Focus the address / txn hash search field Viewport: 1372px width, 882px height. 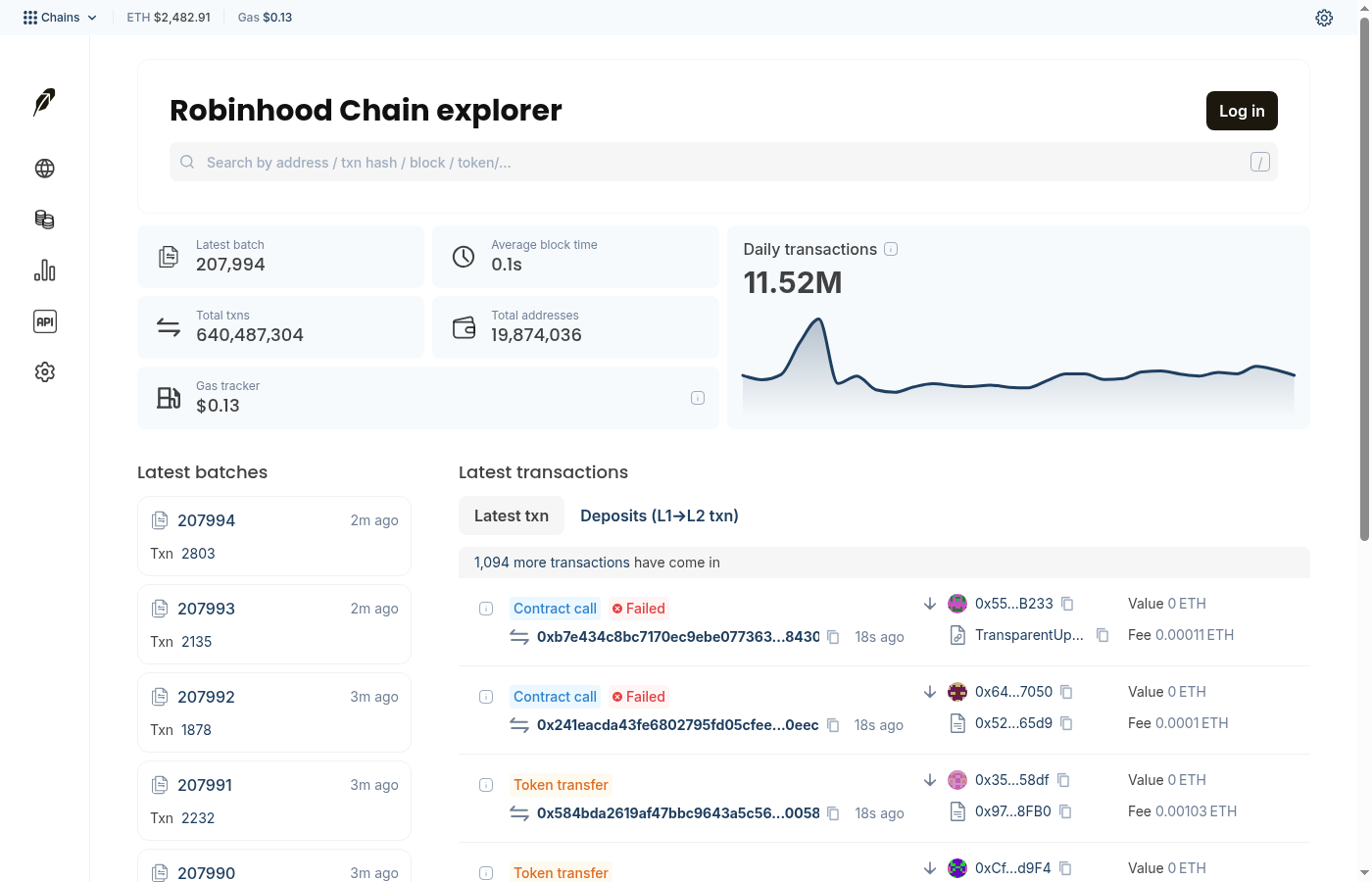pos(723,163)
